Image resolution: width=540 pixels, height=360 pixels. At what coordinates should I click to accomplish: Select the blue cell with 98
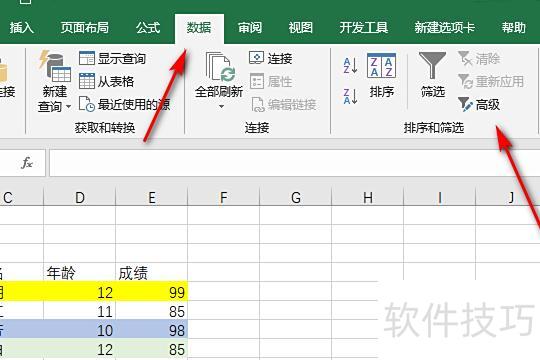[x=152, y=330]
